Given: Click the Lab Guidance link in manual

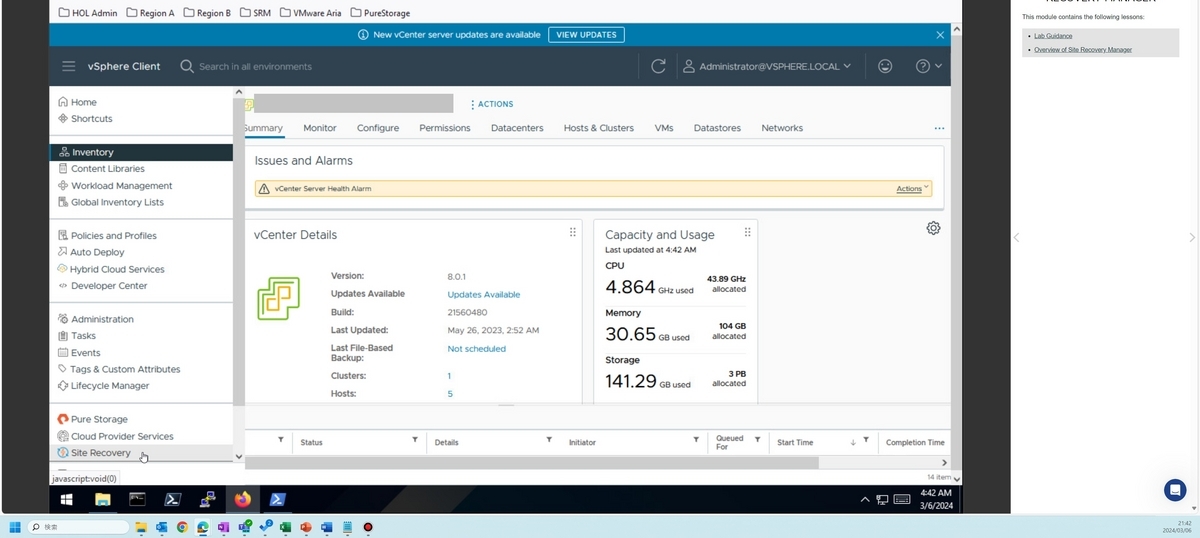Looking at the screenshot, I should (1053, 36).
